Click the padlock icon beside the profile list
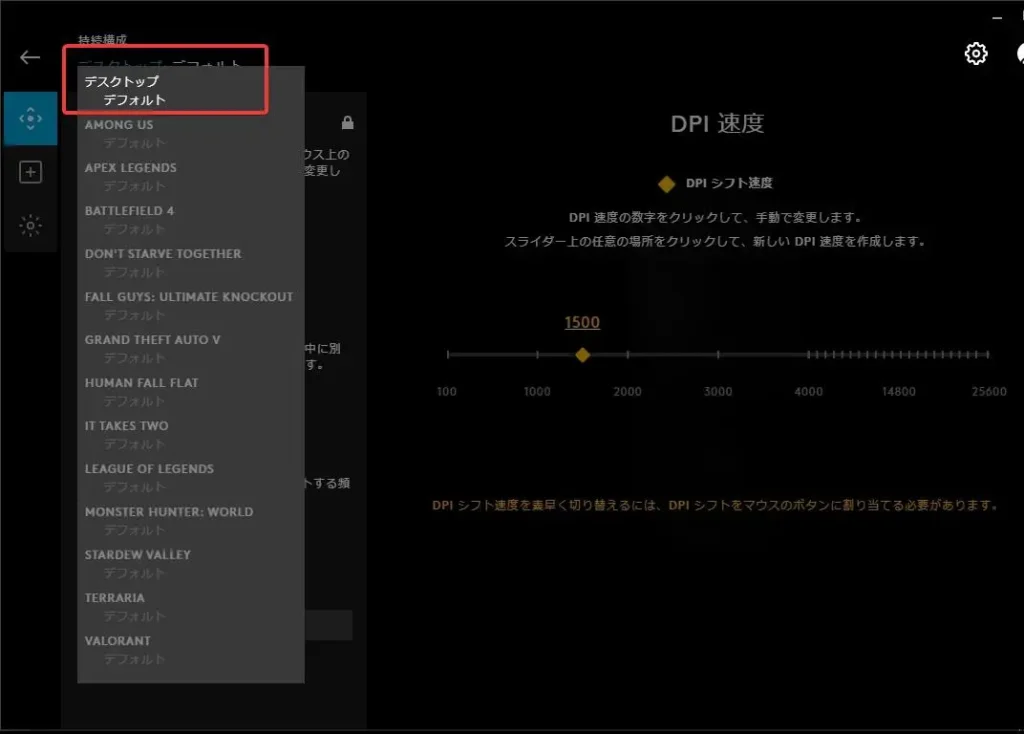Screen dimensions: 1024x734 [x=347, y=122]
